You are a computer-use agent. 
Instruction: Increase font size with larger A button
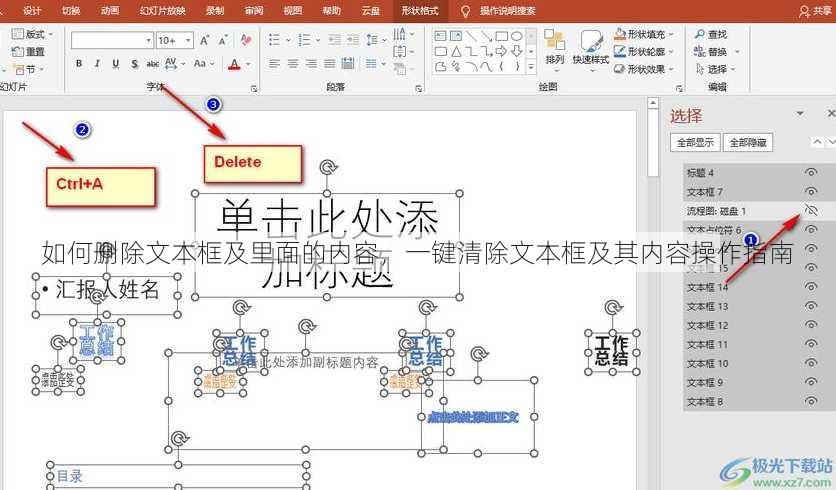click(205, 41)
